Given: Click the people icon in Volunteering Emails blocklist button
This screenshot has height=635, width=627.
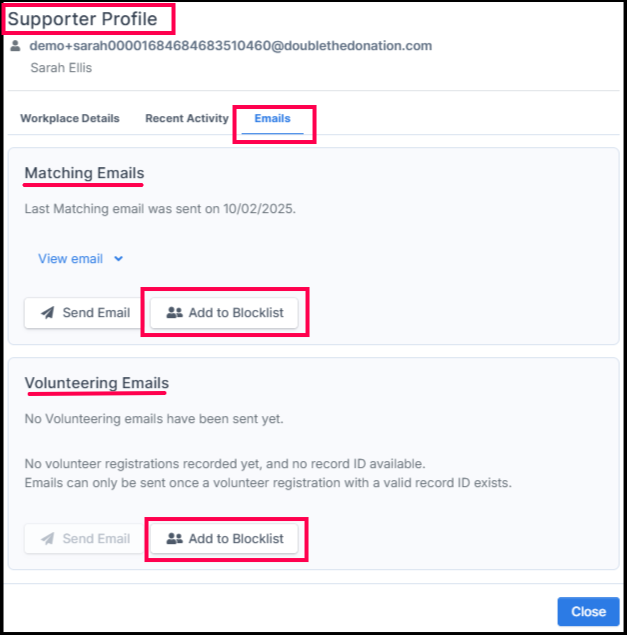Looking at the screenshot, I should (174, 539).
